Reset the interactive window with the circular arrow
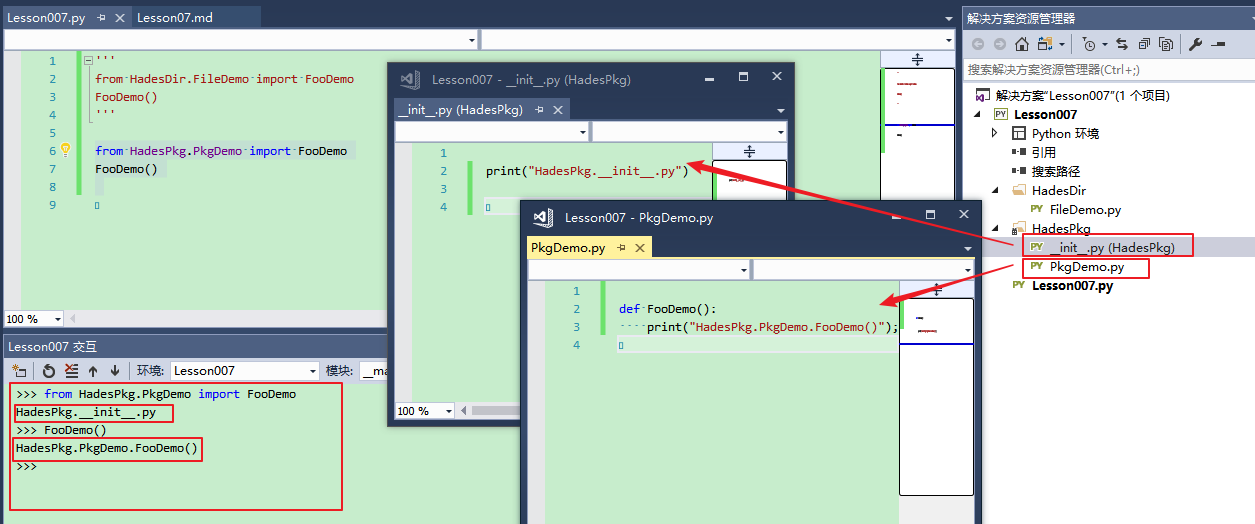The width and height of the screenshot is (1255, 524). [48, 371]
